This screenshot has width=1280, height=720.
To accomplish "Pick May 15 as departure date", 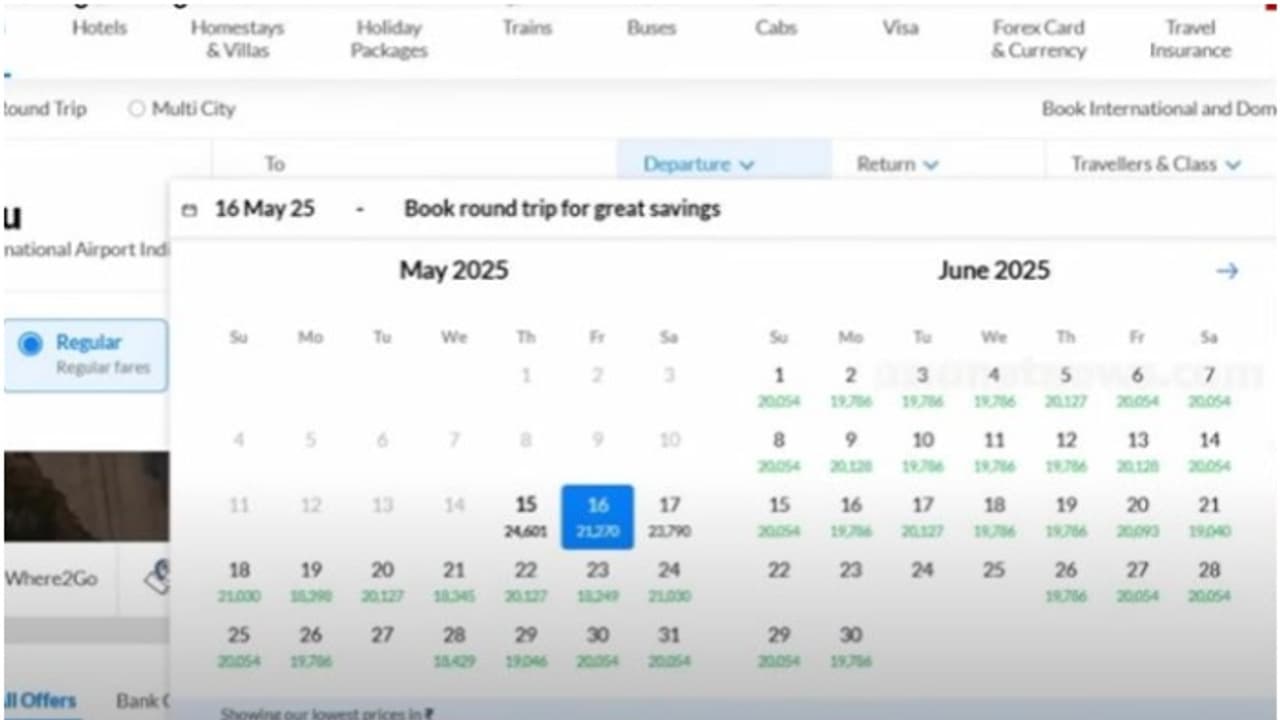I will coord(525,514).
